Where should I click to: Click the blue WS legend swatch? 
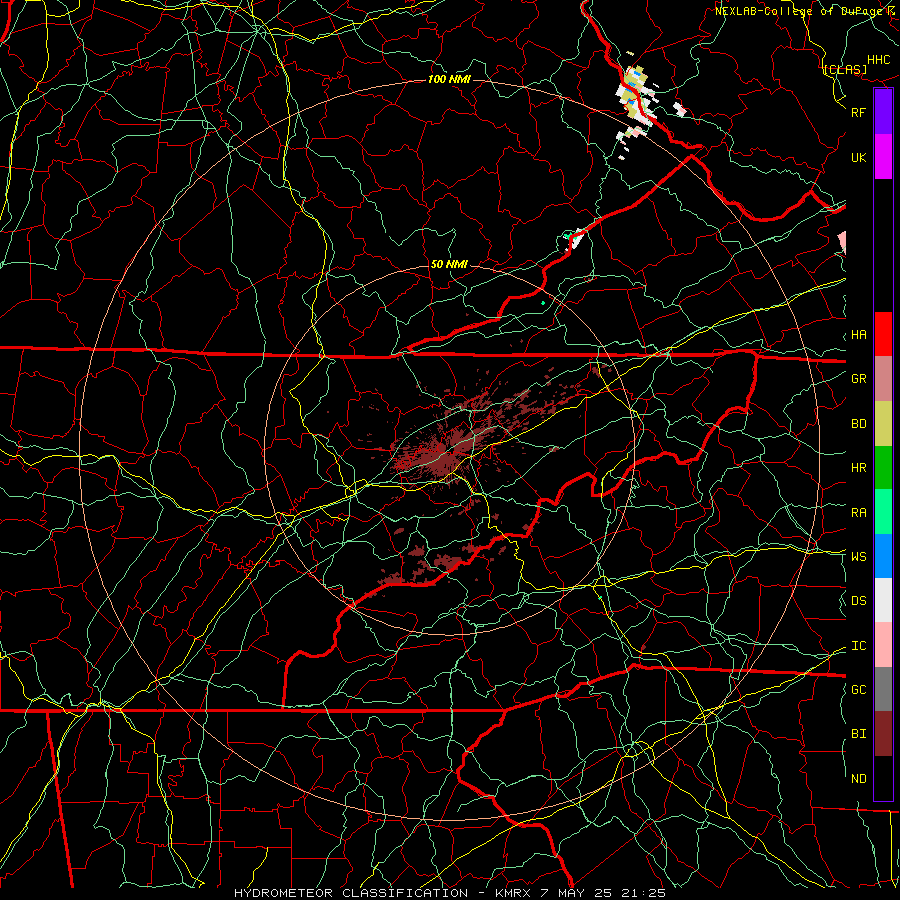[883, 556]
